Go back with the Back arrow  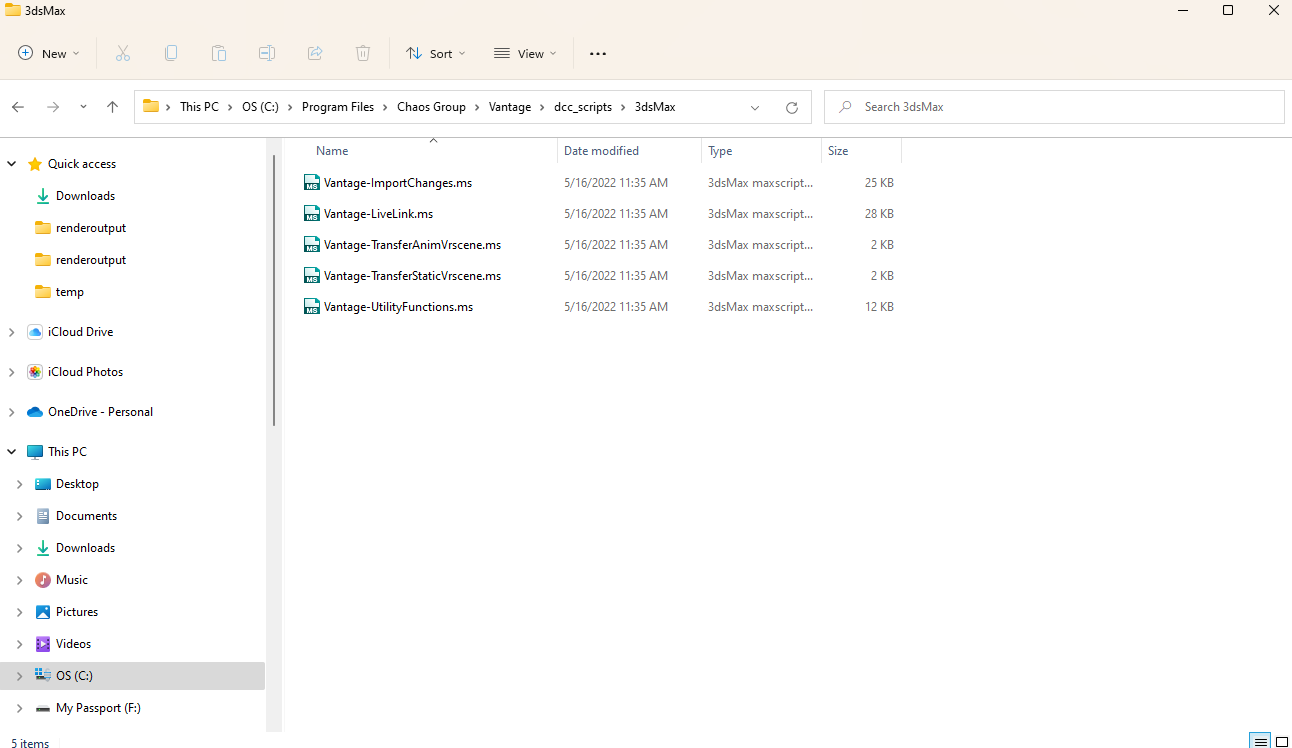click(18, 107)
